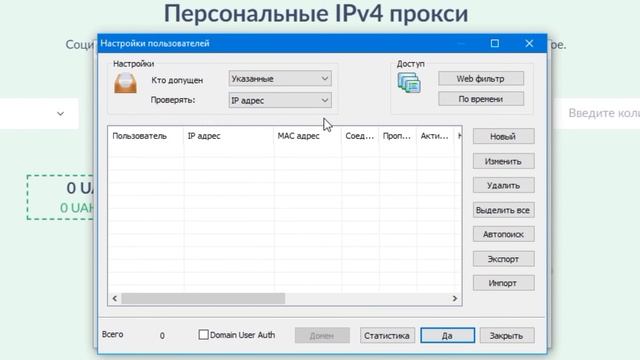Maximize the 'Настройки пользователей' window
Screen dimensions: 640x360
[x=495, y=43]
